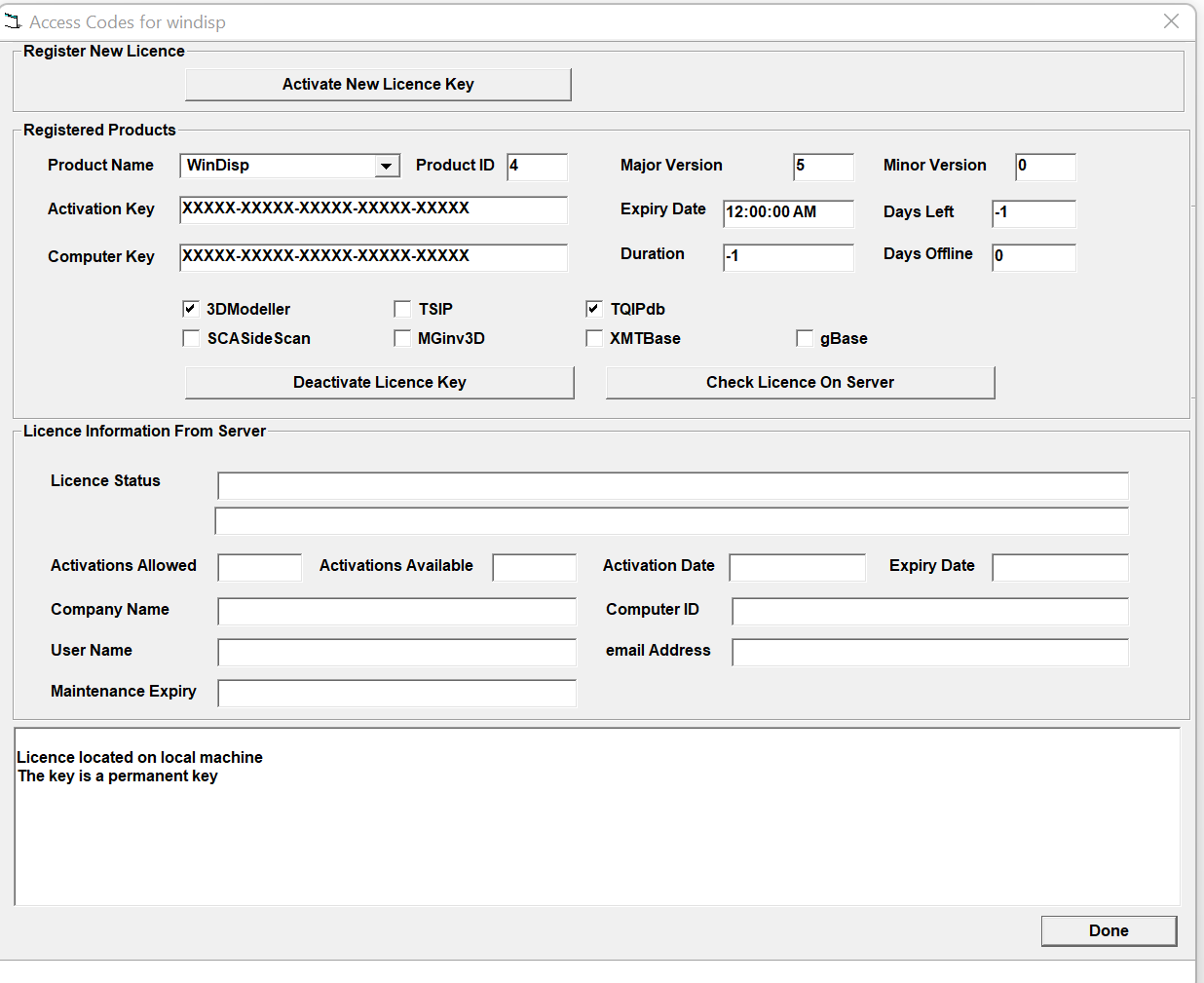Click the User Name field
The image size is (1204, 983).
(397, 652)
